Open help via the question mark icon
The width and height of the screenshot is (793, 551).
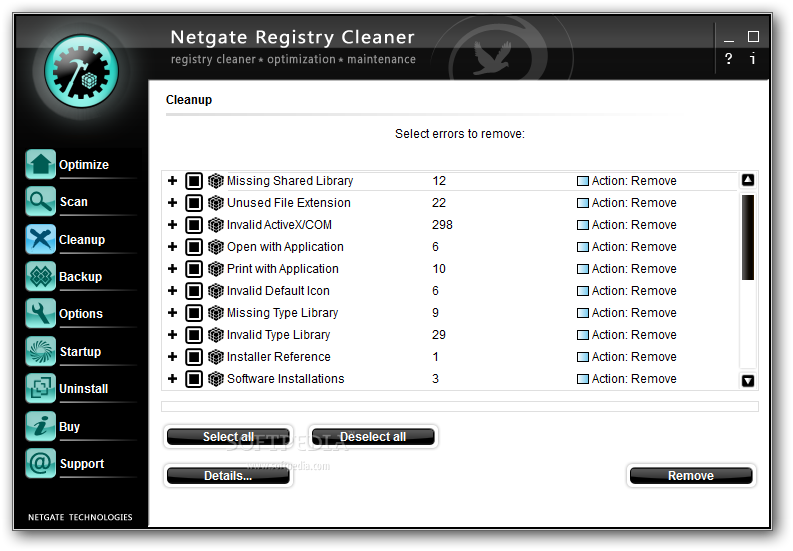(728, 59)
